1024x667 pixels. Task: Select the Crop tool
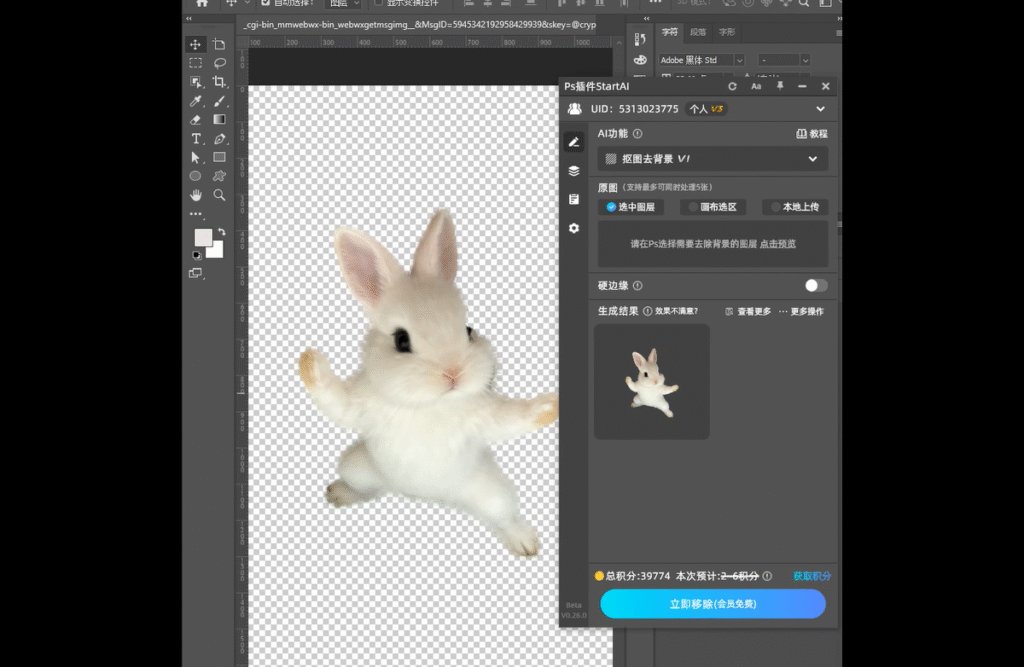[219, 82]
